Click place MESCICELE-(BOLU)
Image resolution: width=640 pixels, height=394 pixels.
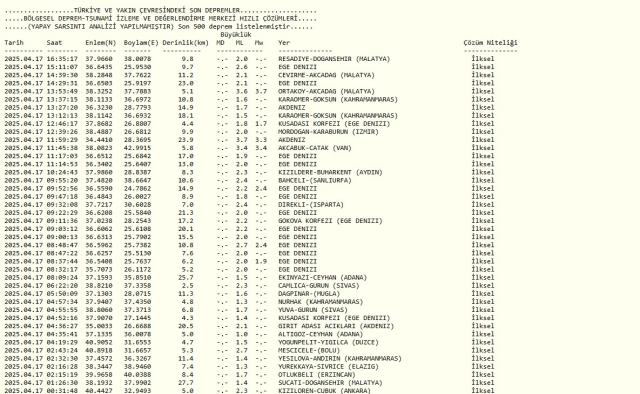pyautogui.click(x=309, y=350)
